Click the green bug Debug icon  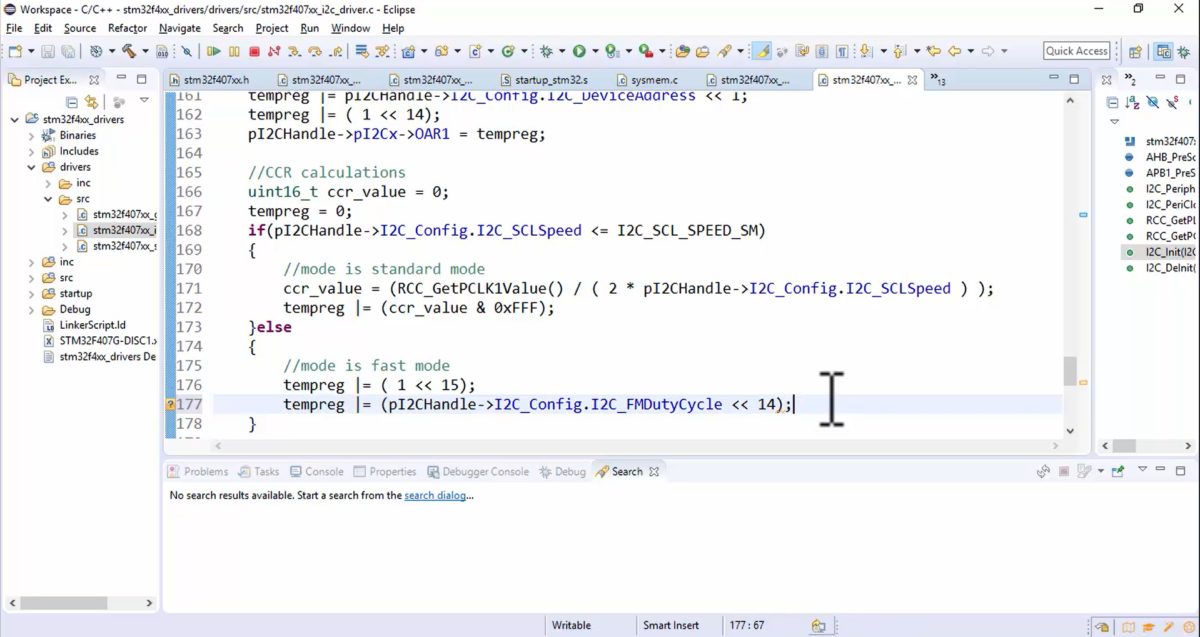(546, 51)
